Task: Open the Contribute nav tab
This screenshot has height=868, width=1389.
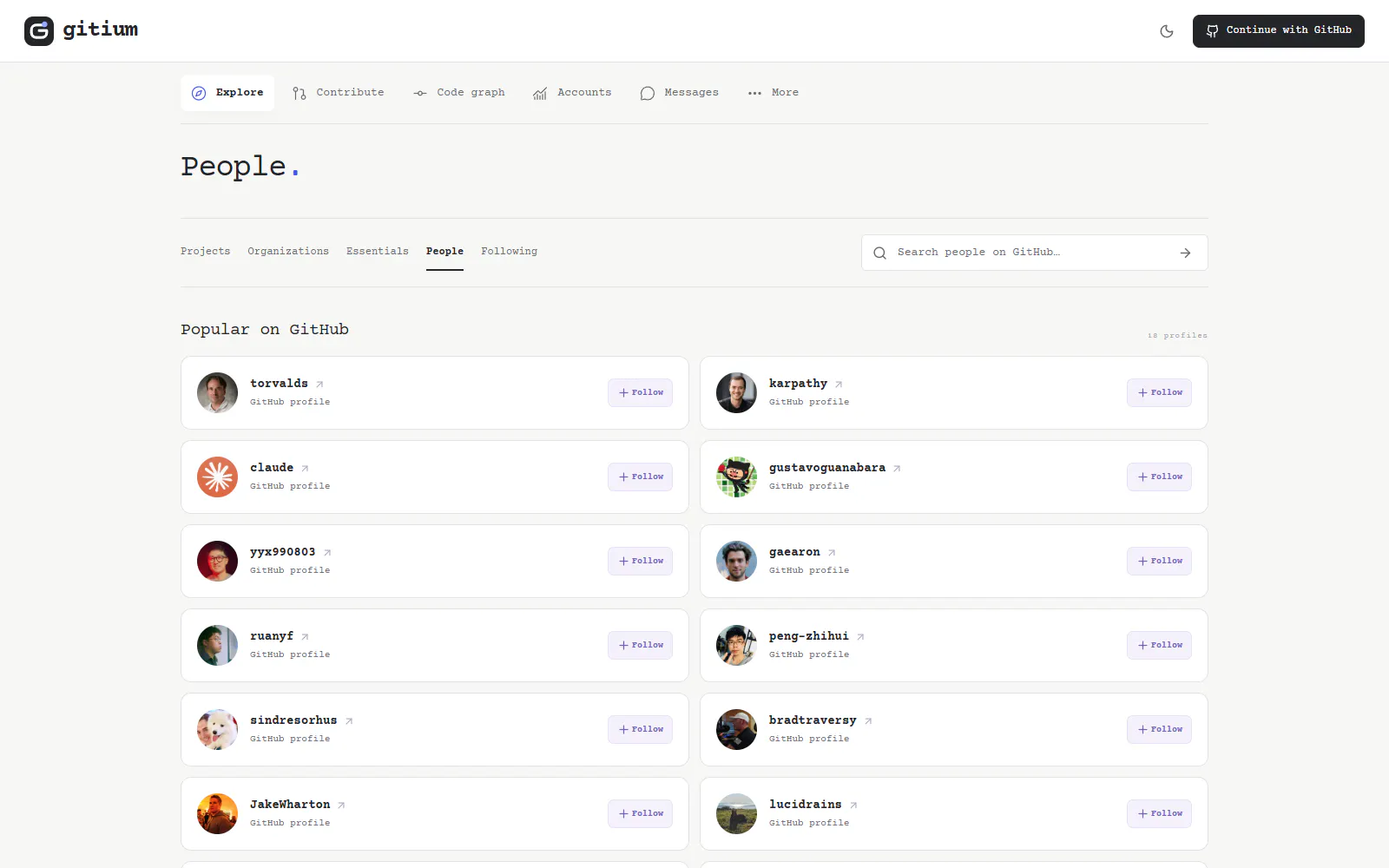Action: coord(338,93)
